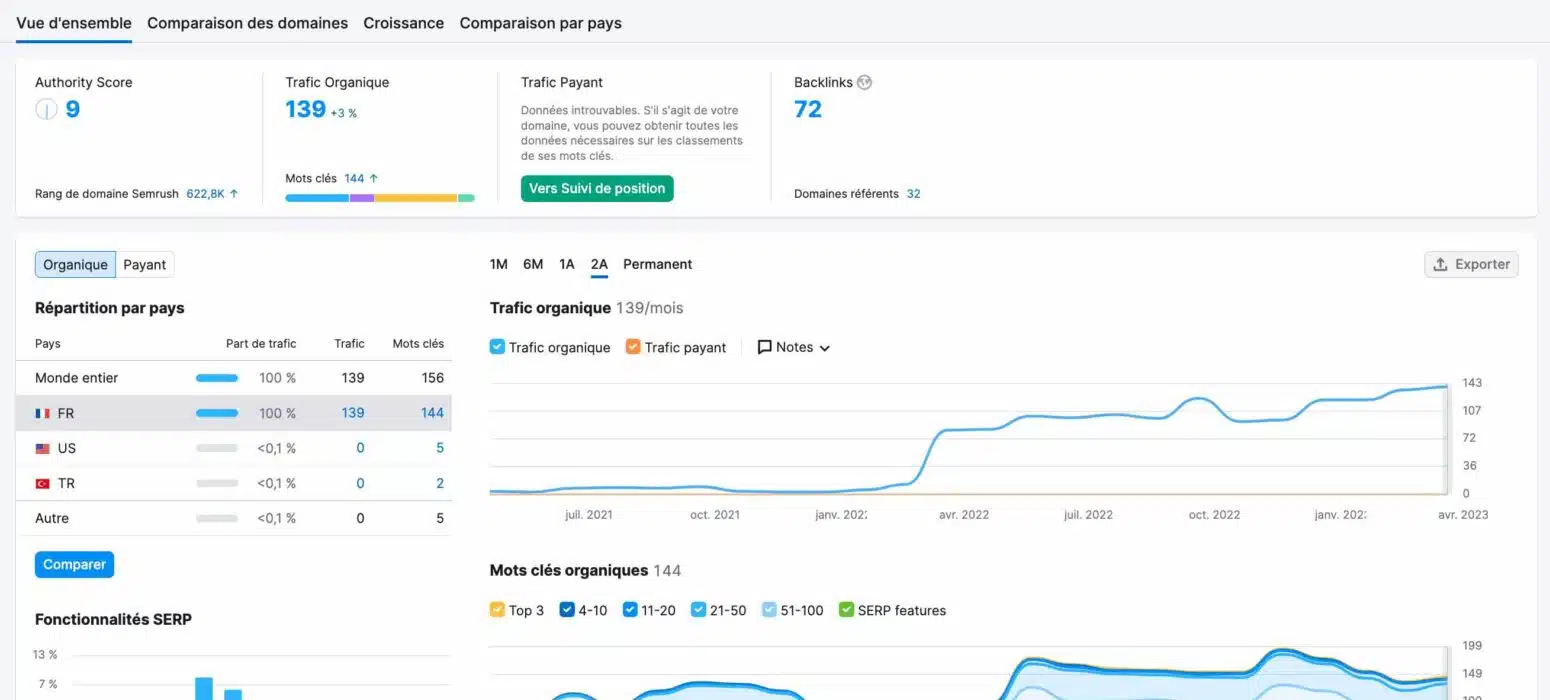This screenshot has width=1550, height=700.
Task: Click the up arrow beside Mots clés 144
Action: tap(374, 178)
